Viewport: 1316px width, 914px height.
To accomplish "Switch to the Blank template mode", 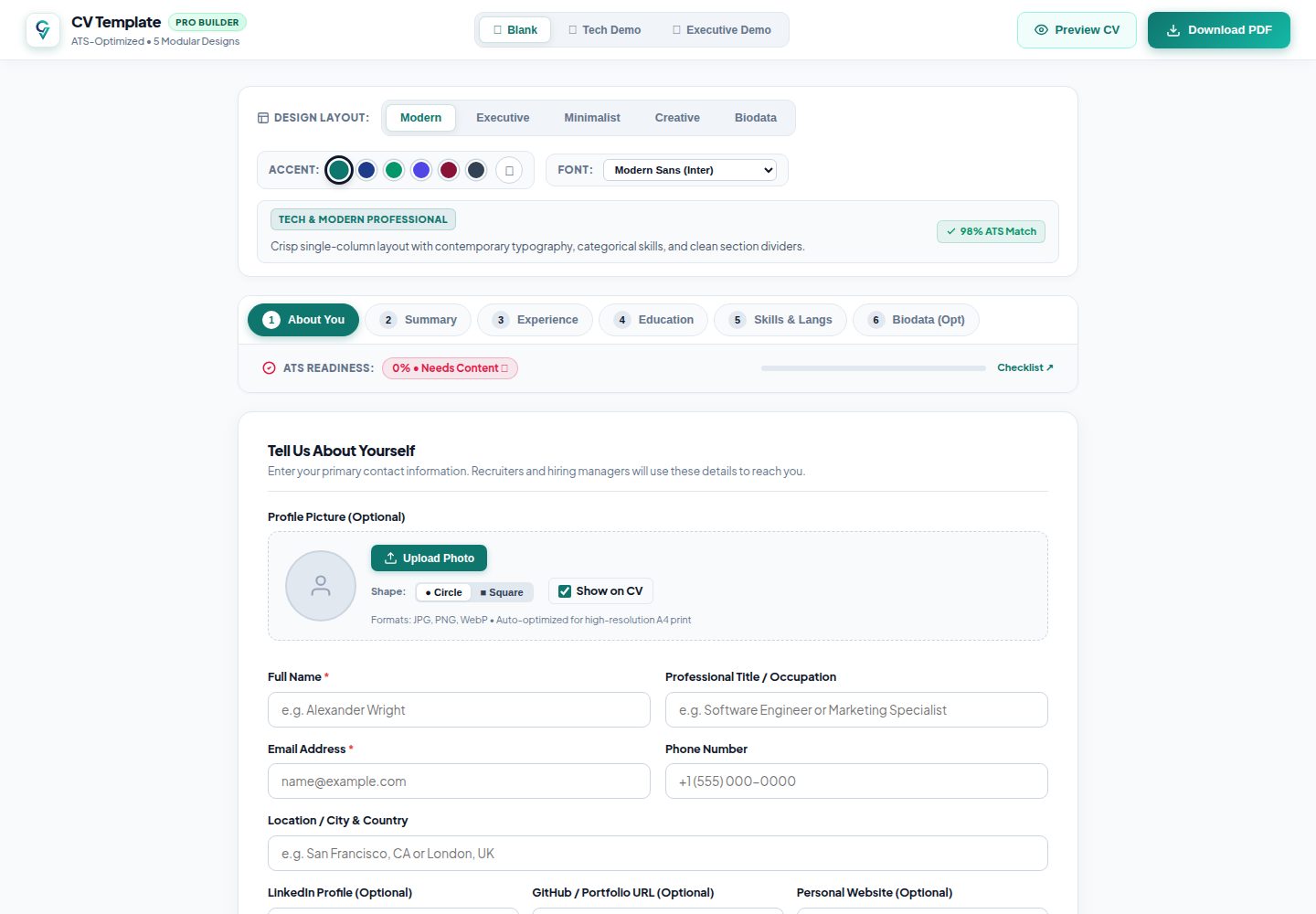I will pos(515,30).
